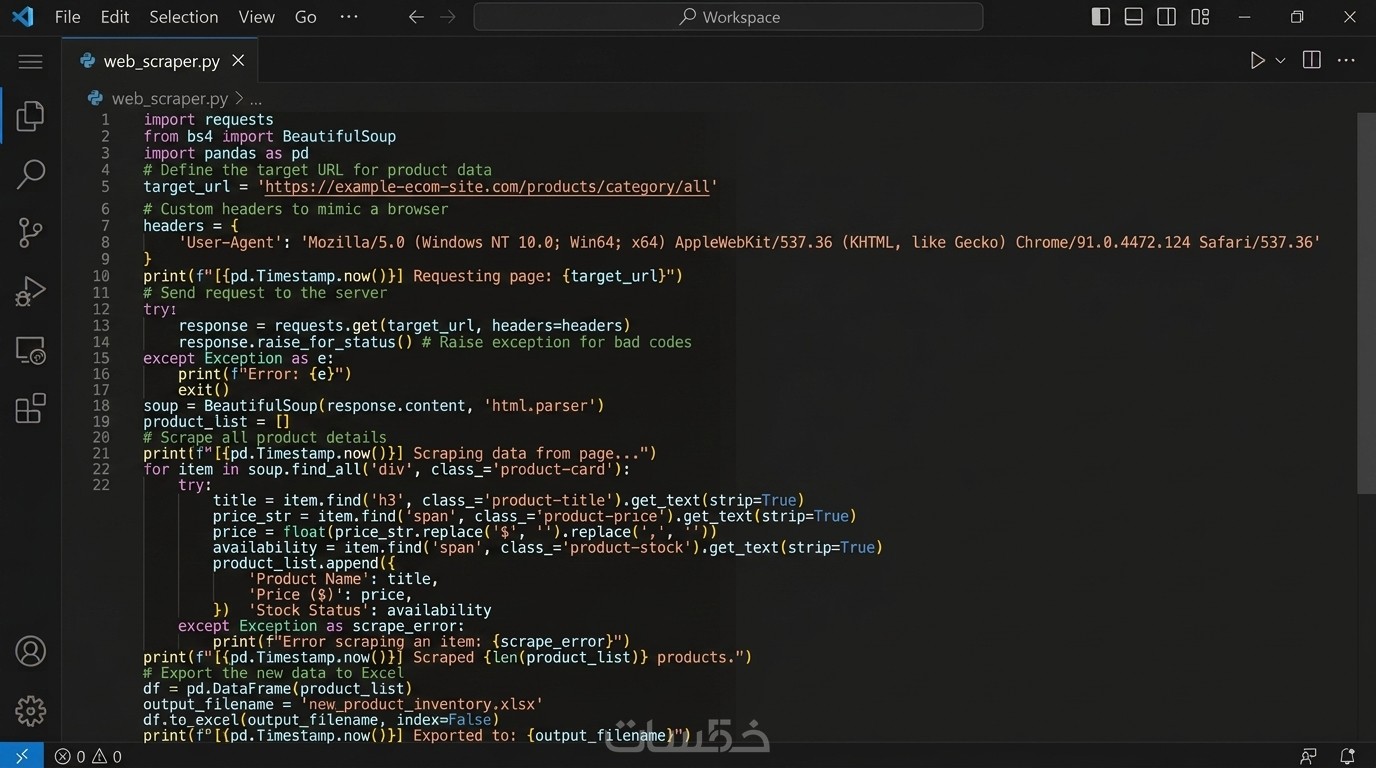Expand the run options dropdown arrow
Viewport: 1376px width, 768px height.
tap(1280, 61)
